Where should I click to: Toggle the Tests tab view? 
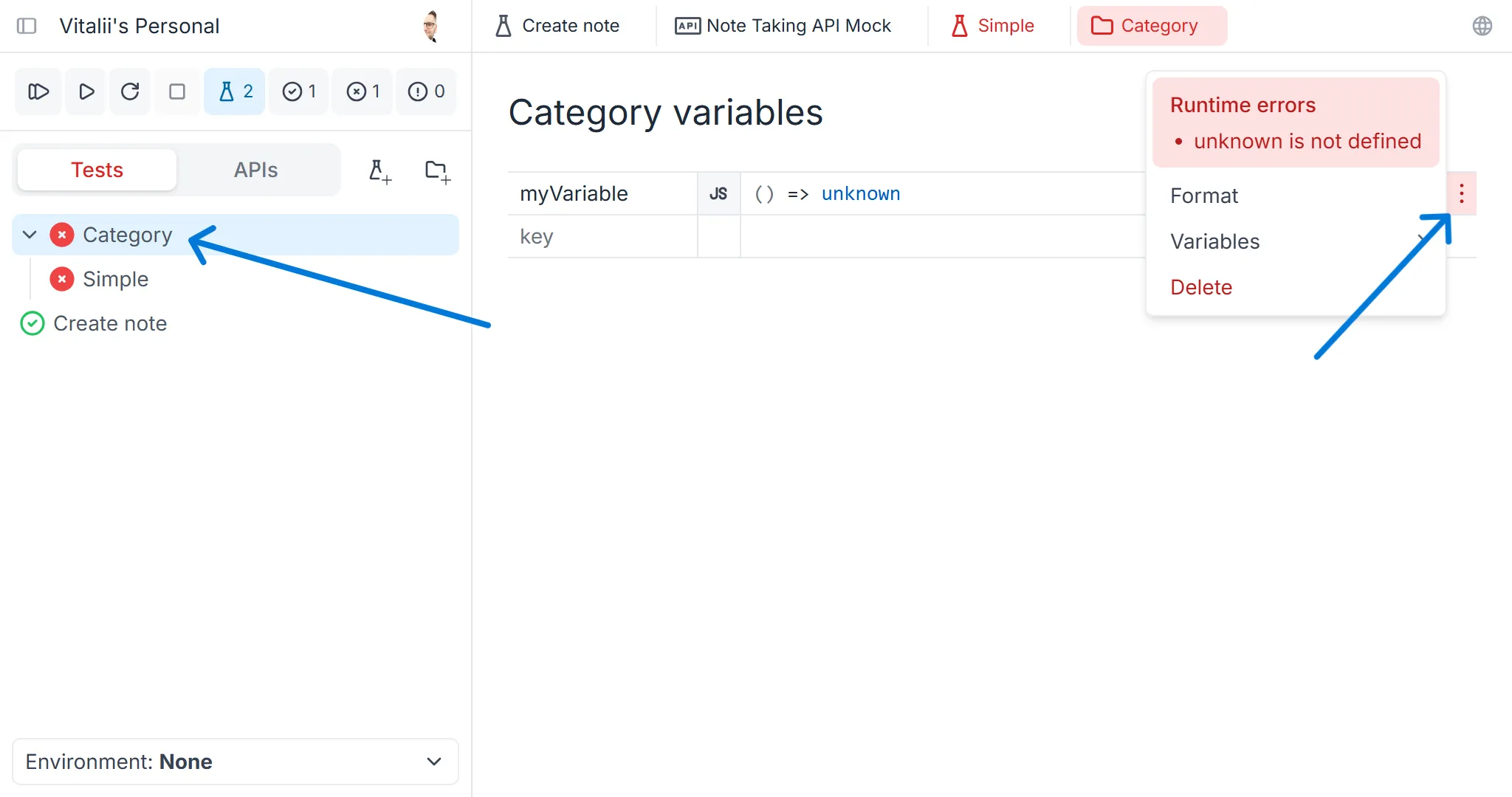(x=97, y=168)
